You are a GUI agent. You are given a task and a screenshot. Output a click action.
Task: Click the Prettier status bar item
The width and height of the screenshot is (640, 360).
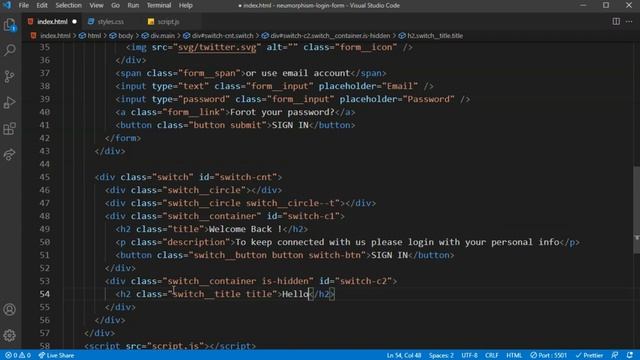point(589,355)
